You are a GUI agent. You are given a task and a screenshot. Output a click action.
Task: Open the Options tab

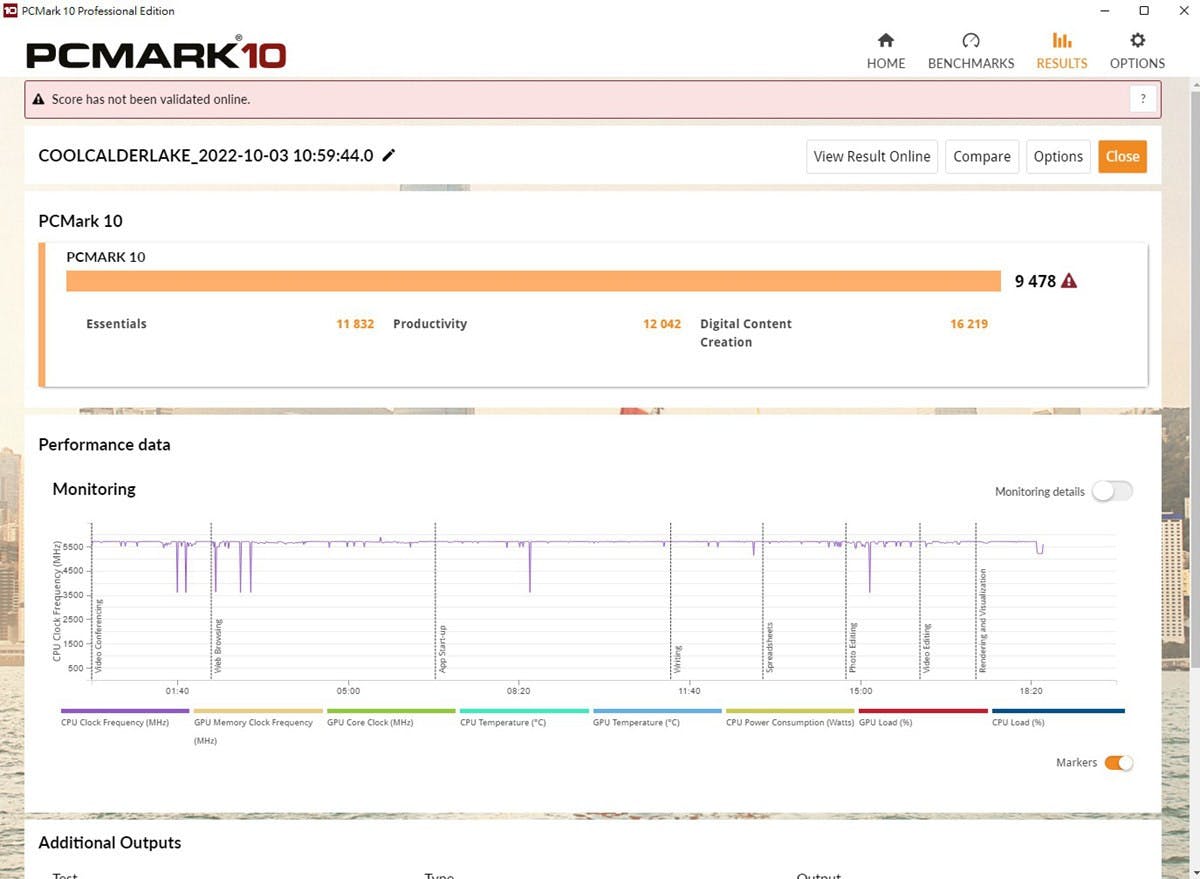[1137, 51]
